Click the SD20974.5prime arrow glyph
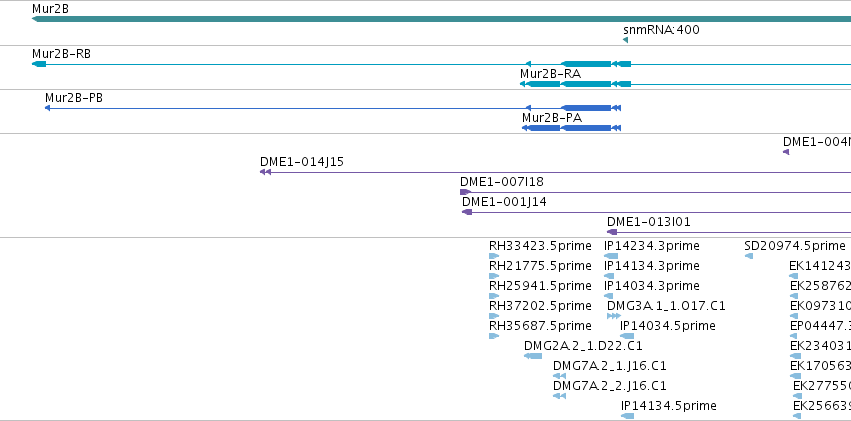 749,256
